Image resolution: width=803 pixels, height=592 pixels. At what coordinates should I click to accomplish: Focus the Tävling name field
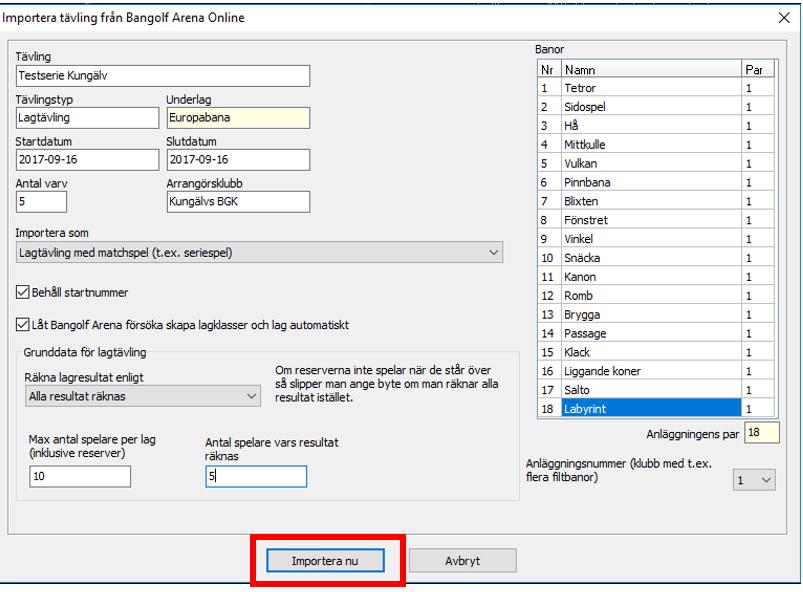[x=163, y=76]
